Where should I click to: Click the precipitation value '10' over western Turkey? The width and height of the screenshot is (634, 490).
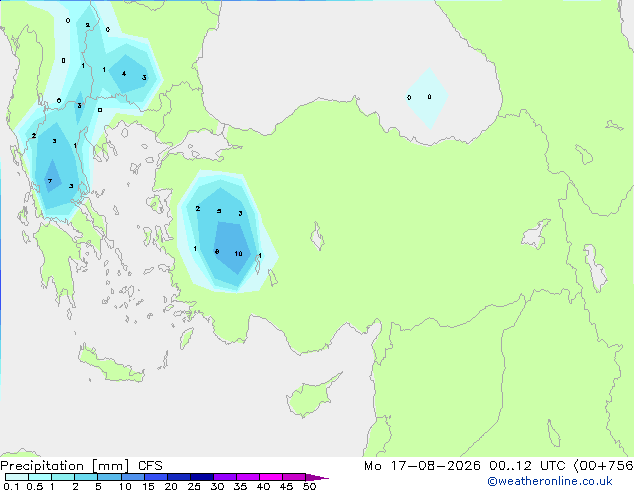pyautogui.click(x=238, y=253)
